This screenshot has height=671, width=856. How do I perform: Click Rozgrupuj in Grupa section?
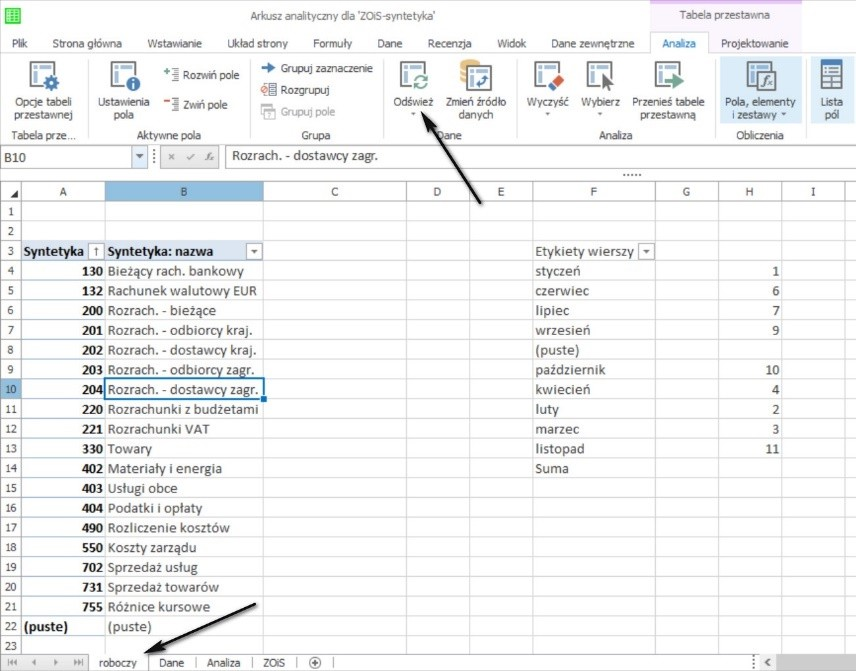[x=295, y=90]
